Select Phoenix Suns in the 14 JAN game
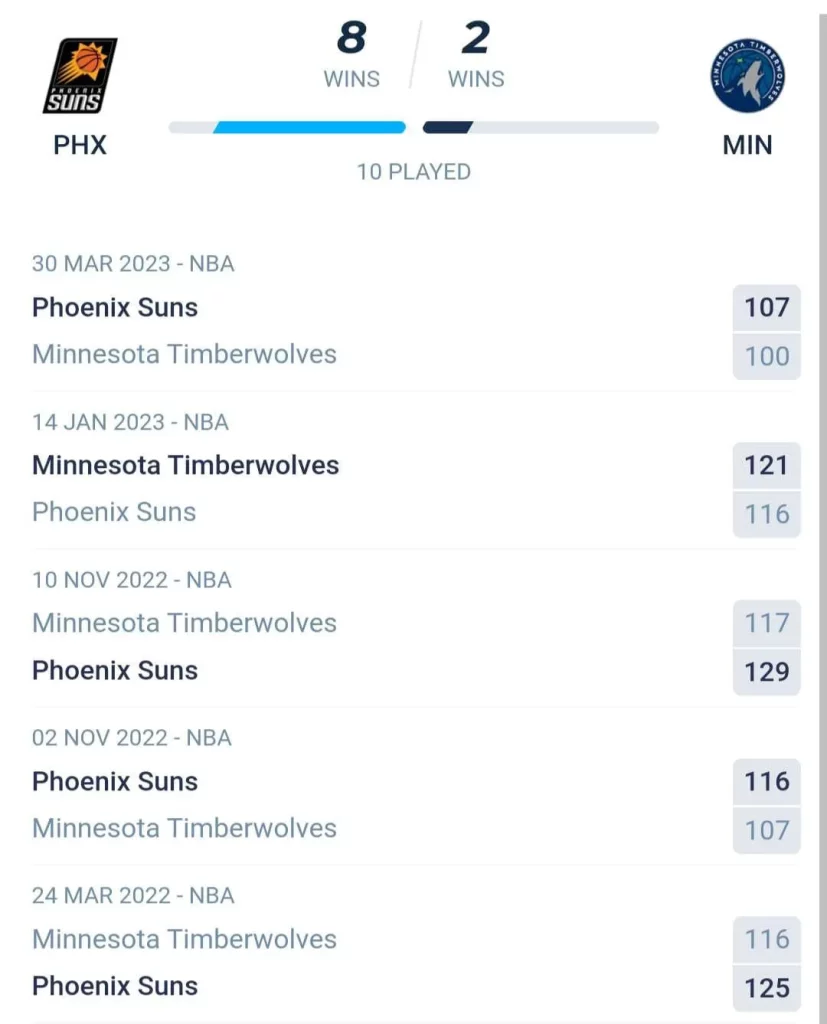 [114, 512]
